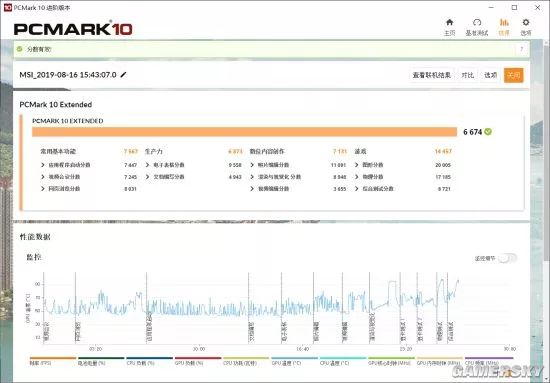Maximize the PCMark 10 window
The width and height of the screenshot is (550, 383).
[x=514, y=7]
